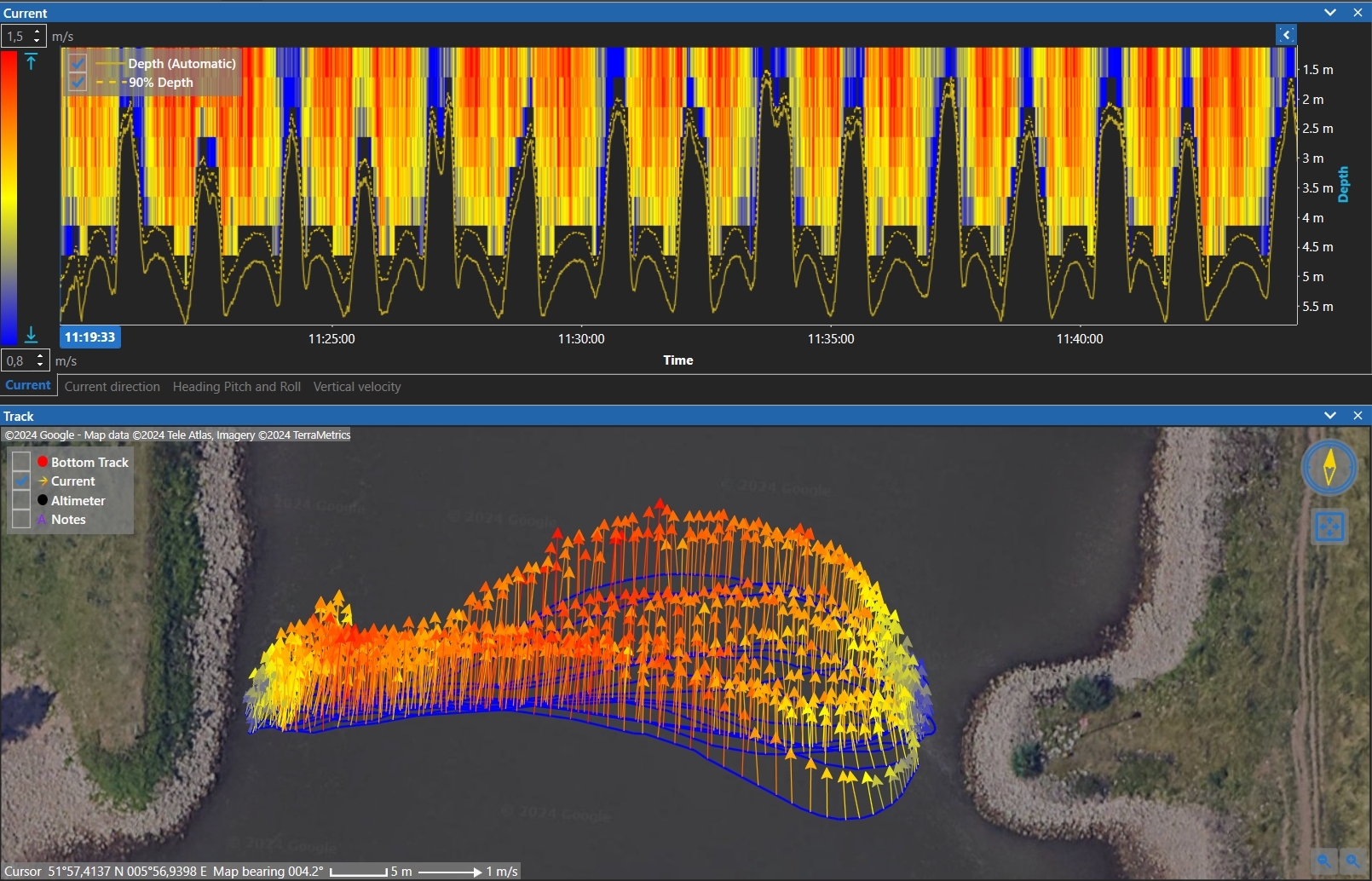Screen dimensions: 1372x881
Task: Click the cursor coordinates field in the status bar
Action: tap(128, 871)
